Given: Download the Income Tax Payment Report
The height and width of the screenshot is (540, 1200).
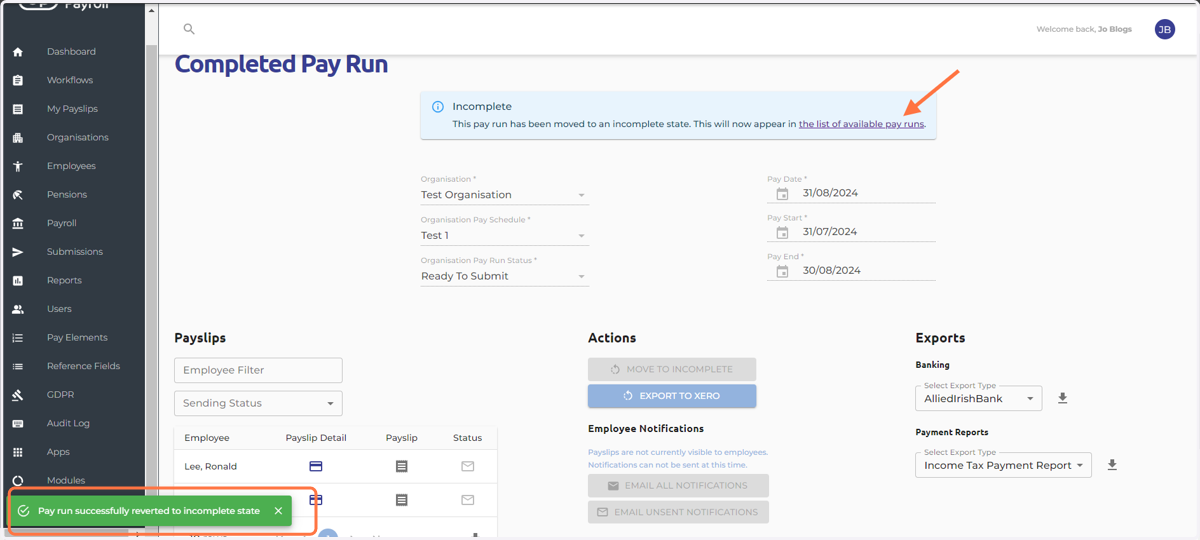Looking at the screenshot, I should [1112, 465].
